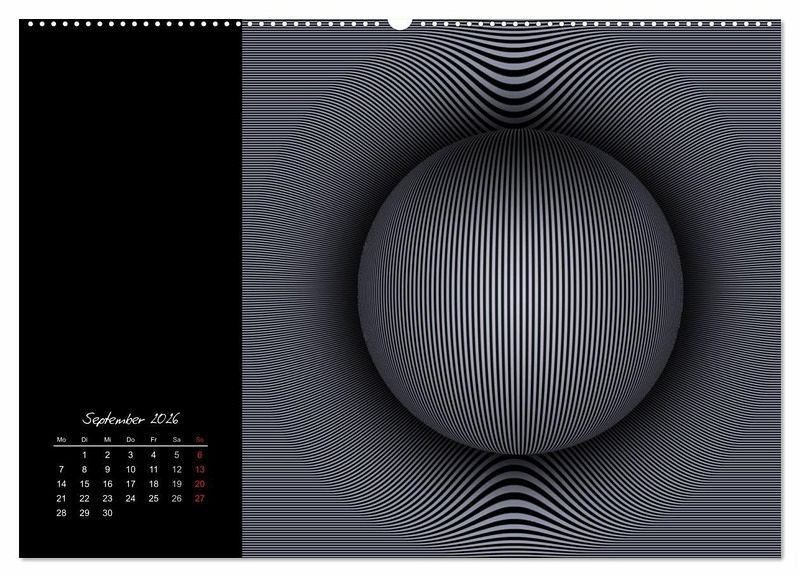Pick date 19 in the calendar
This screenshot has width=800, height=577.
point(177,484)
